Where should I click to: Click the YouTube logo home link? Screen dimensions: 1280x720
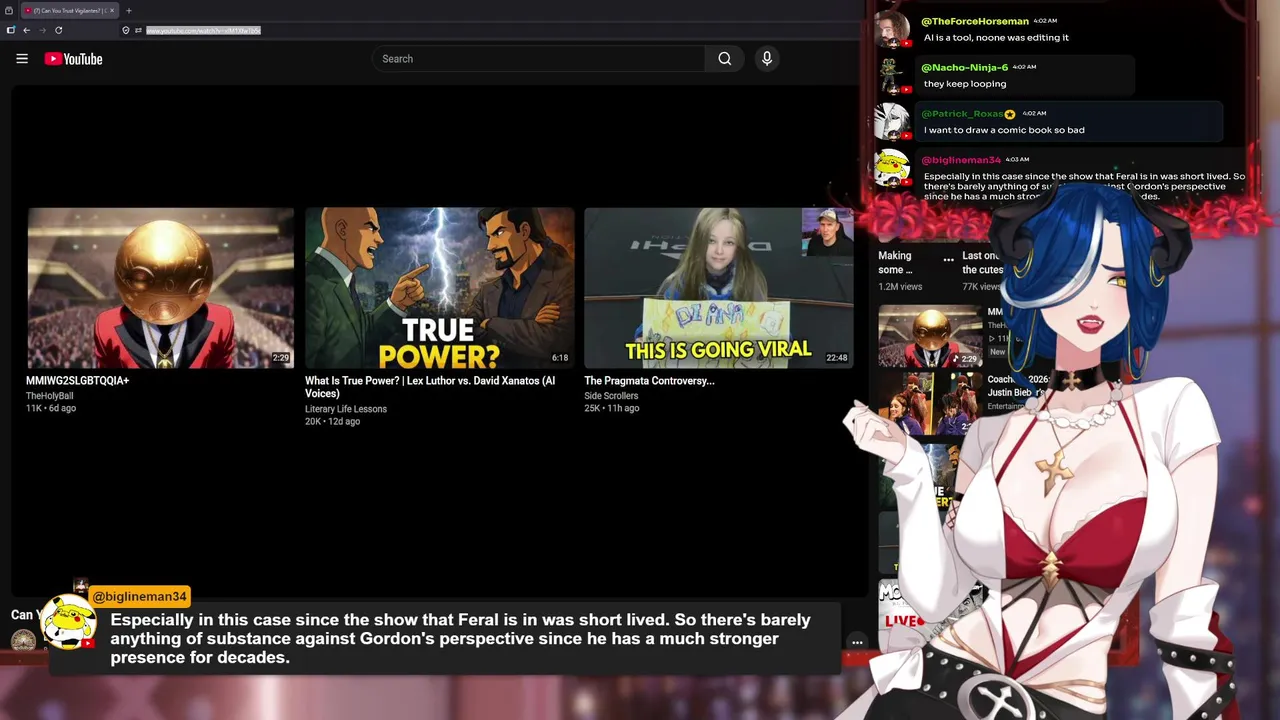pyautogui.click(x=73, y=59)
